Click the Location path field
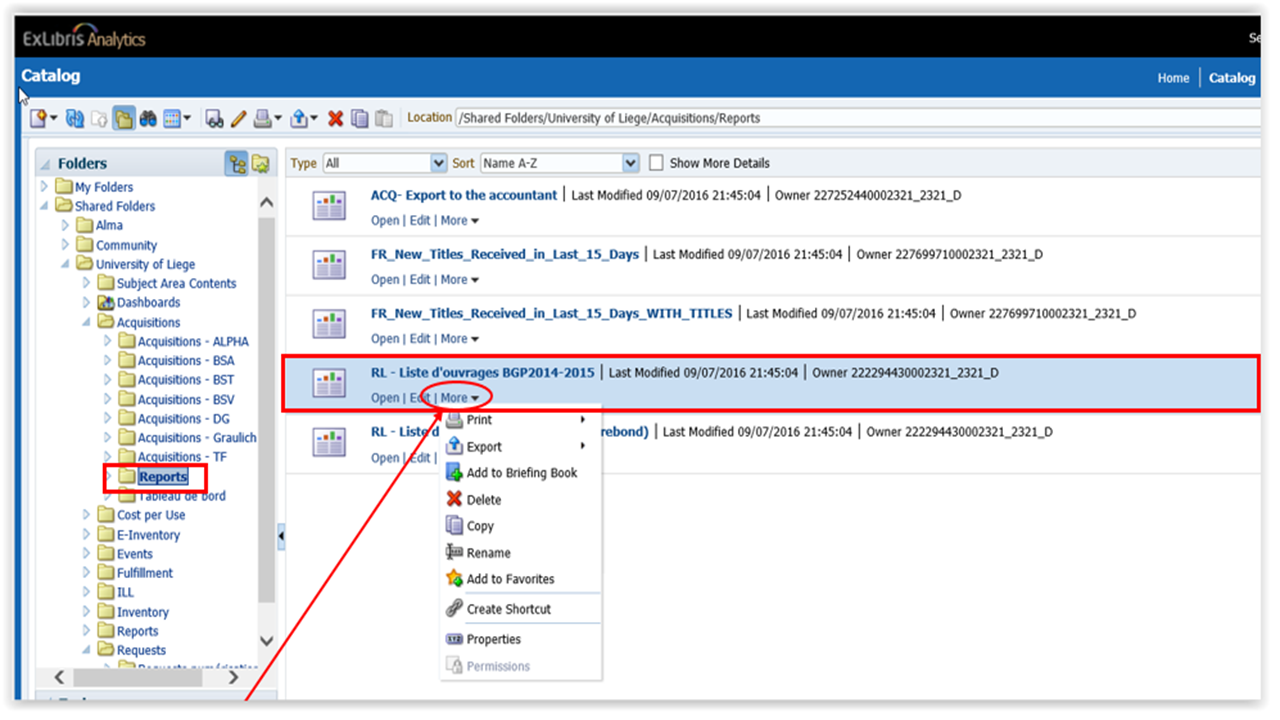The width and height of the screenshot is (1280, 720). coord(856,118)
